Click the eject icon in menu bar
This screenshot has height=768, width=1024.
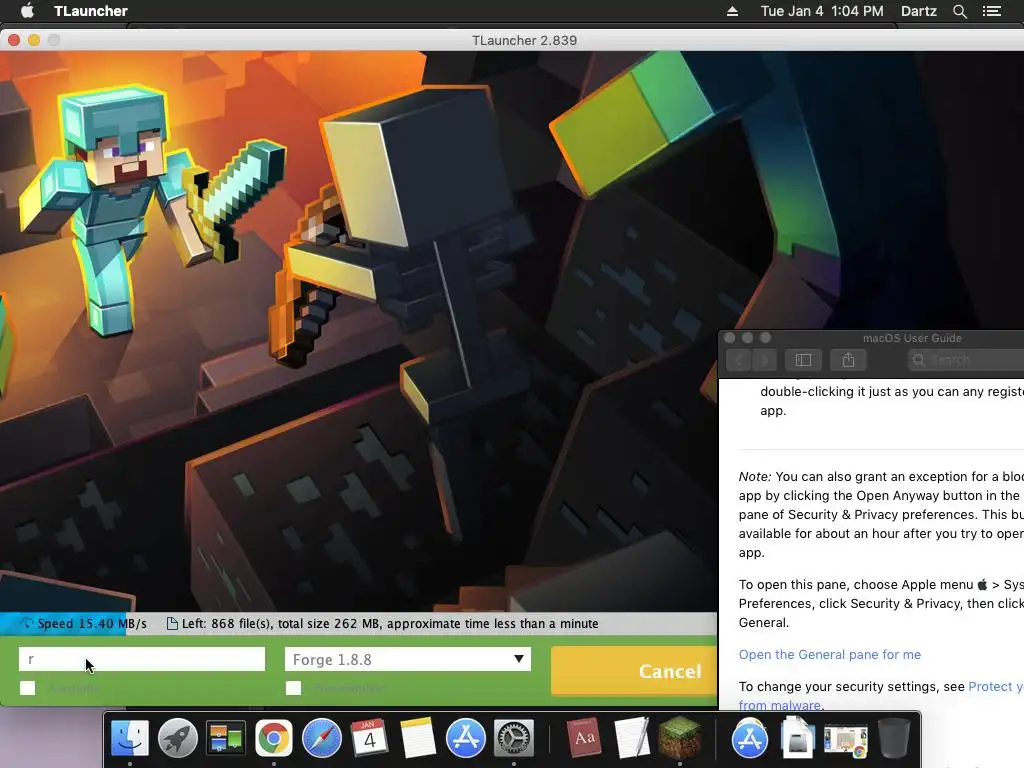coord(732,11)
